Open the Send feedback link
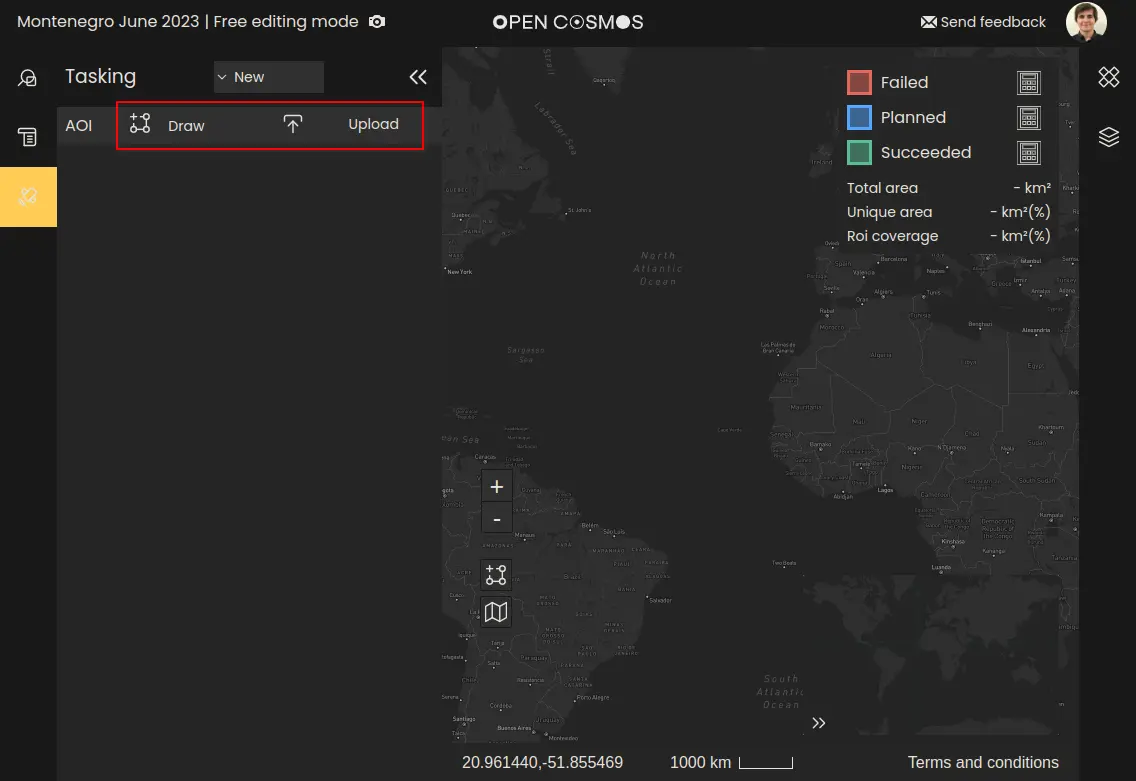The height and width of the screenshot is (781, 1136). click(982, 22)
